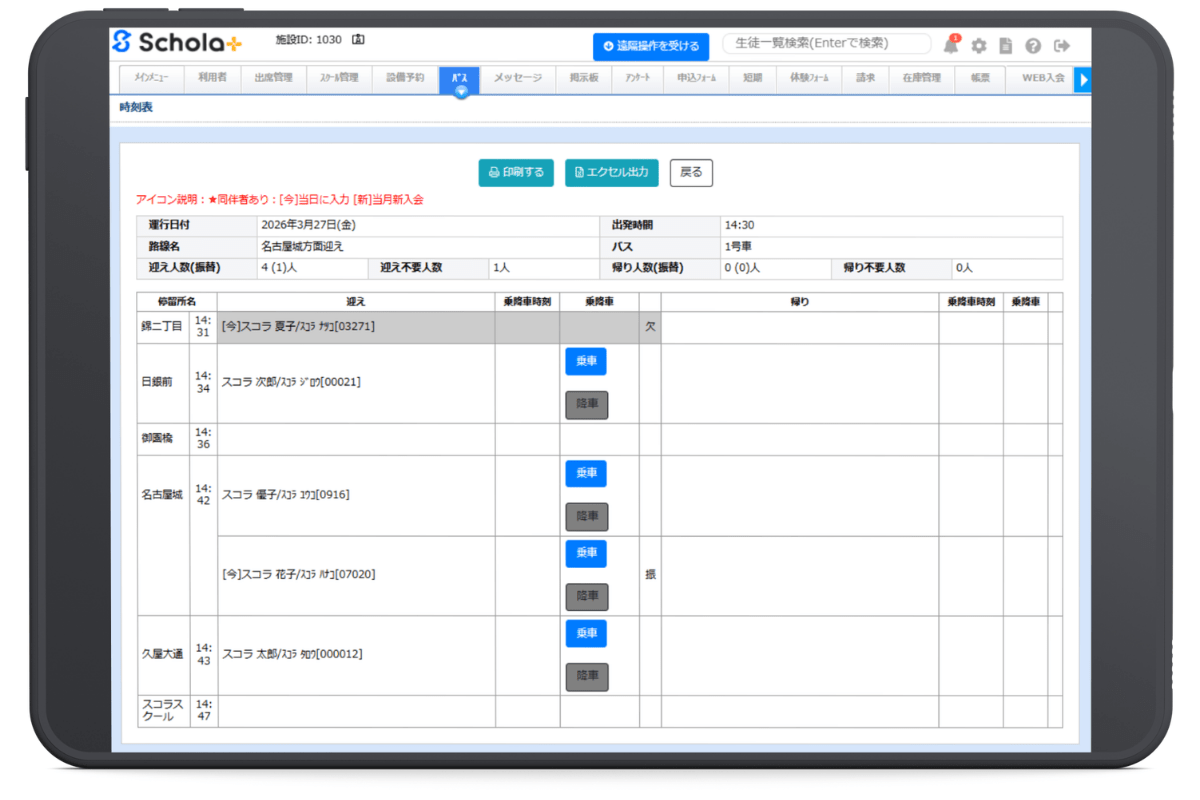Open the notifications bell with red badge
The image size is (1200, 800).
(x=950, y=46)
